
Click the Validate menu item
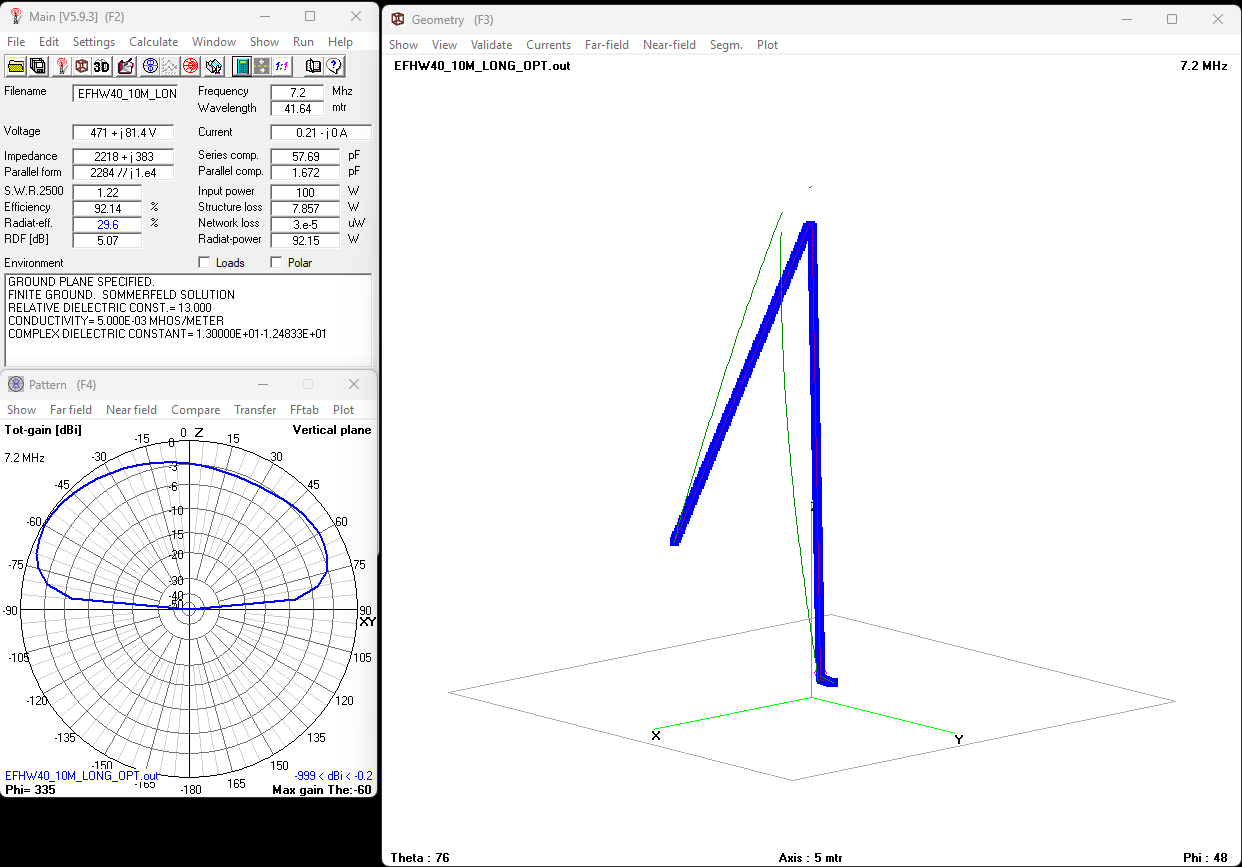coord(491,45)
